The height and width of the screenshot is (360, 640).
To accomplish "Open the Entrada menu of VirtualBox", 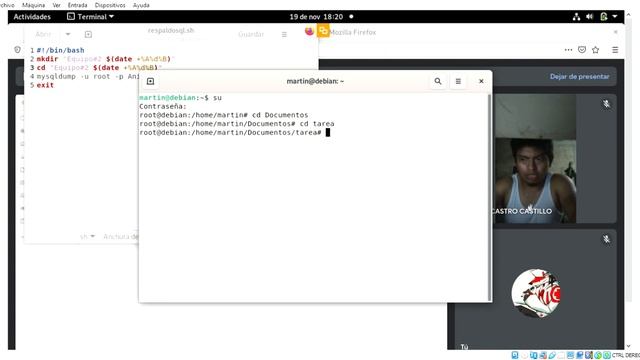I will [77, 5].
